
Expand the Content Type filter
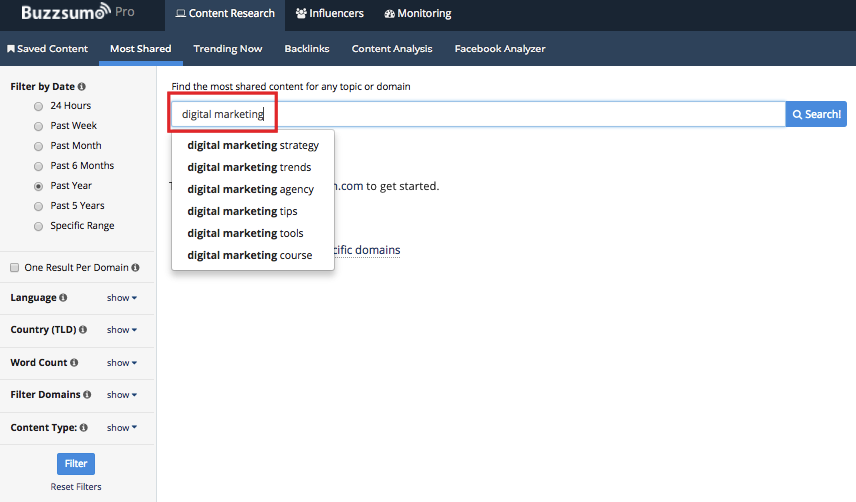pyautogui.click(x=122, y=428)
